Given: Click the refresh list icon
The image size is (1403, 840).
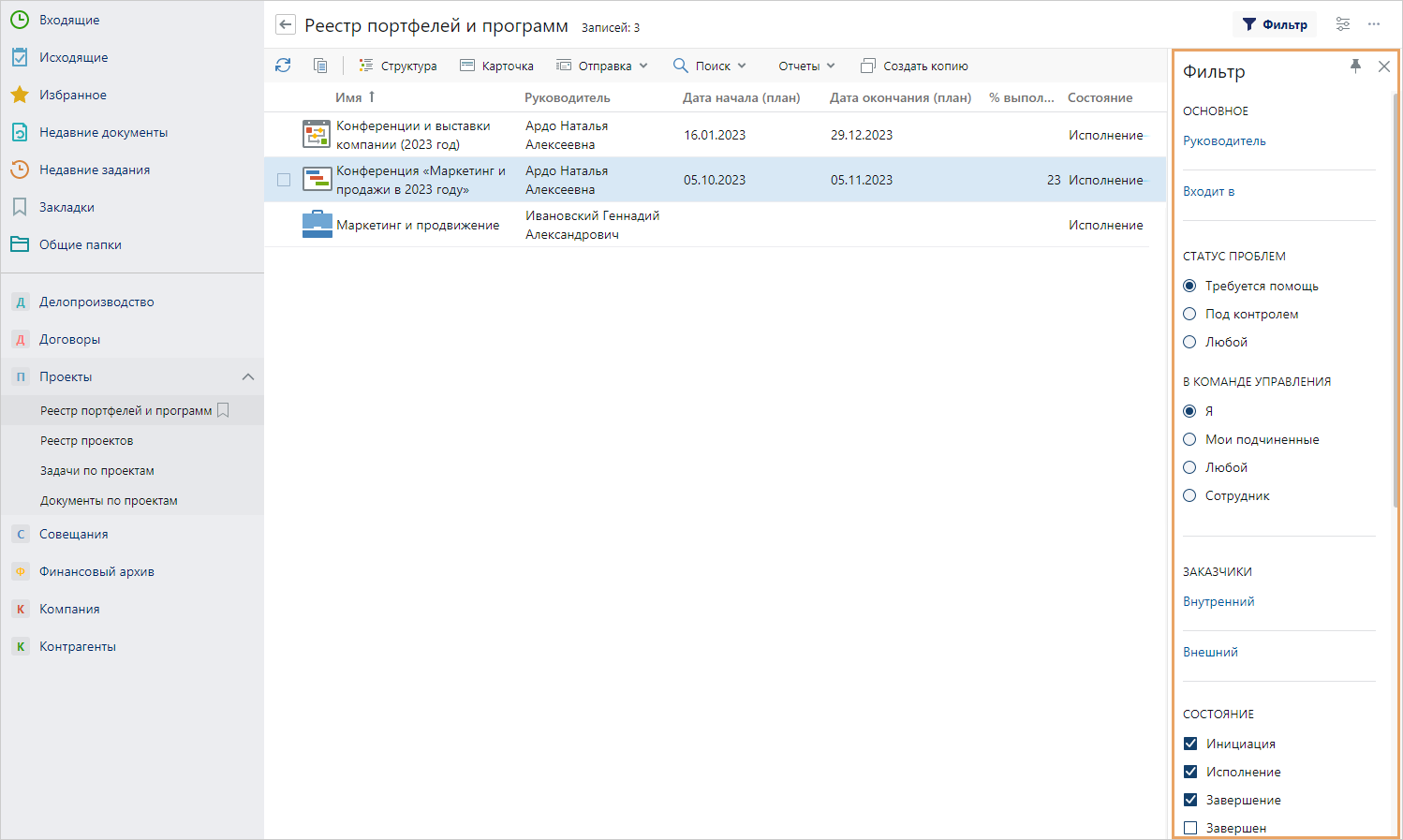Looking at the screenshot, I should point(283,66).
